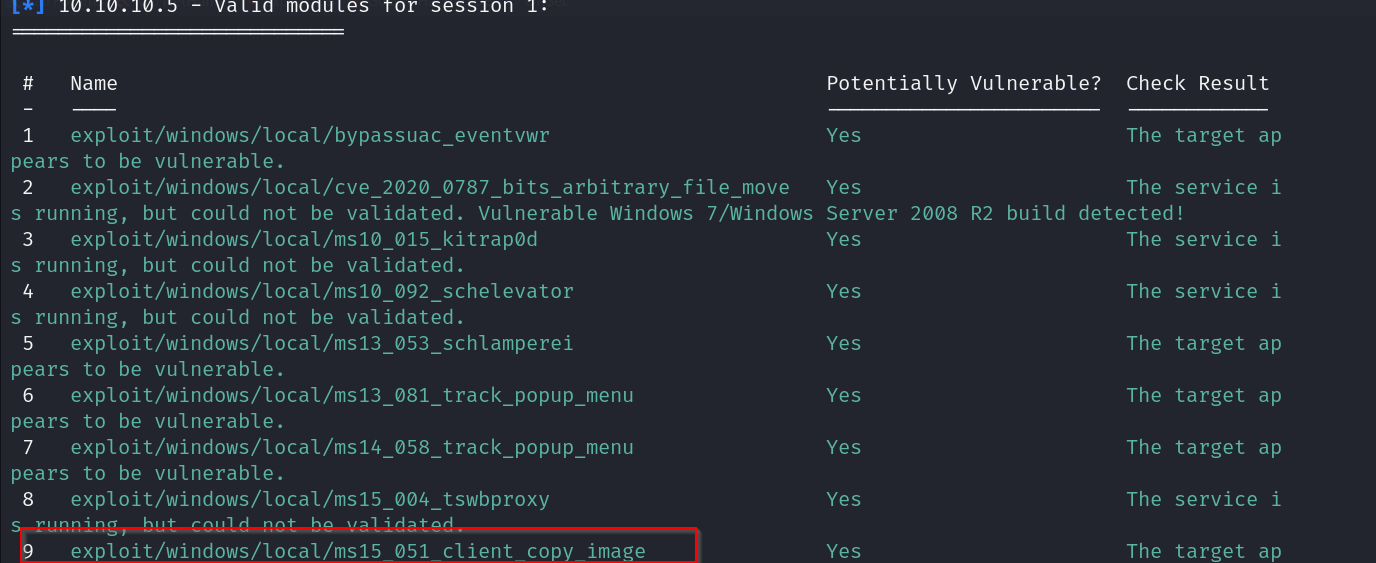
Task: Click "Yes" in the ms15_051_client_copy_image row
Action: click(x=843, y=551)
